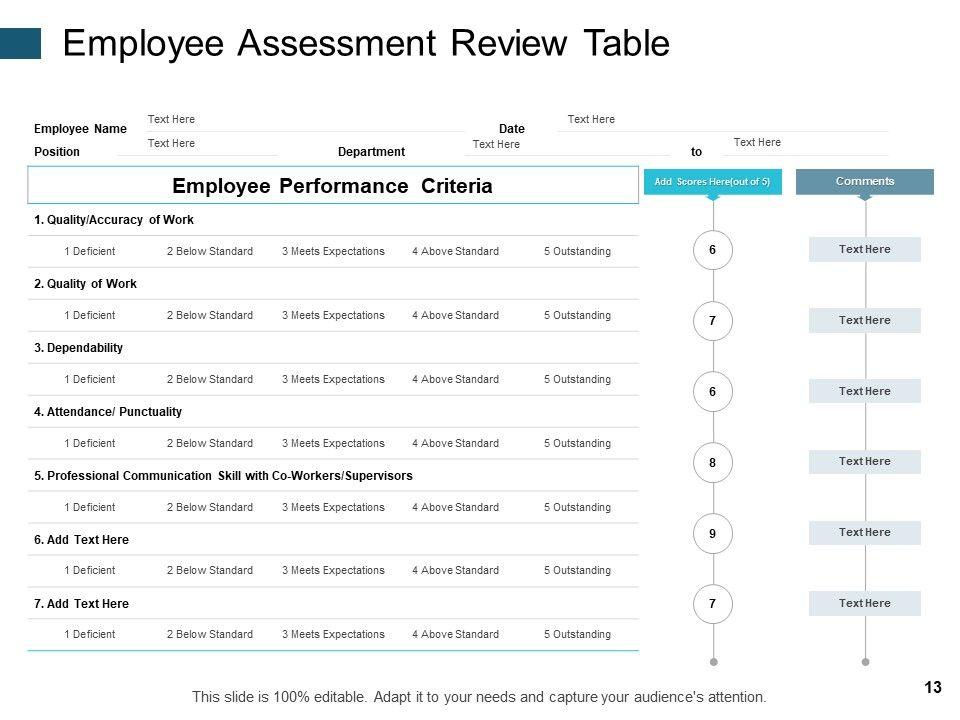Choose "2 Below Standard" under "7. Add Text Here"
The width and height of the screenshot is (960, 720).
[x=210, y=634]
